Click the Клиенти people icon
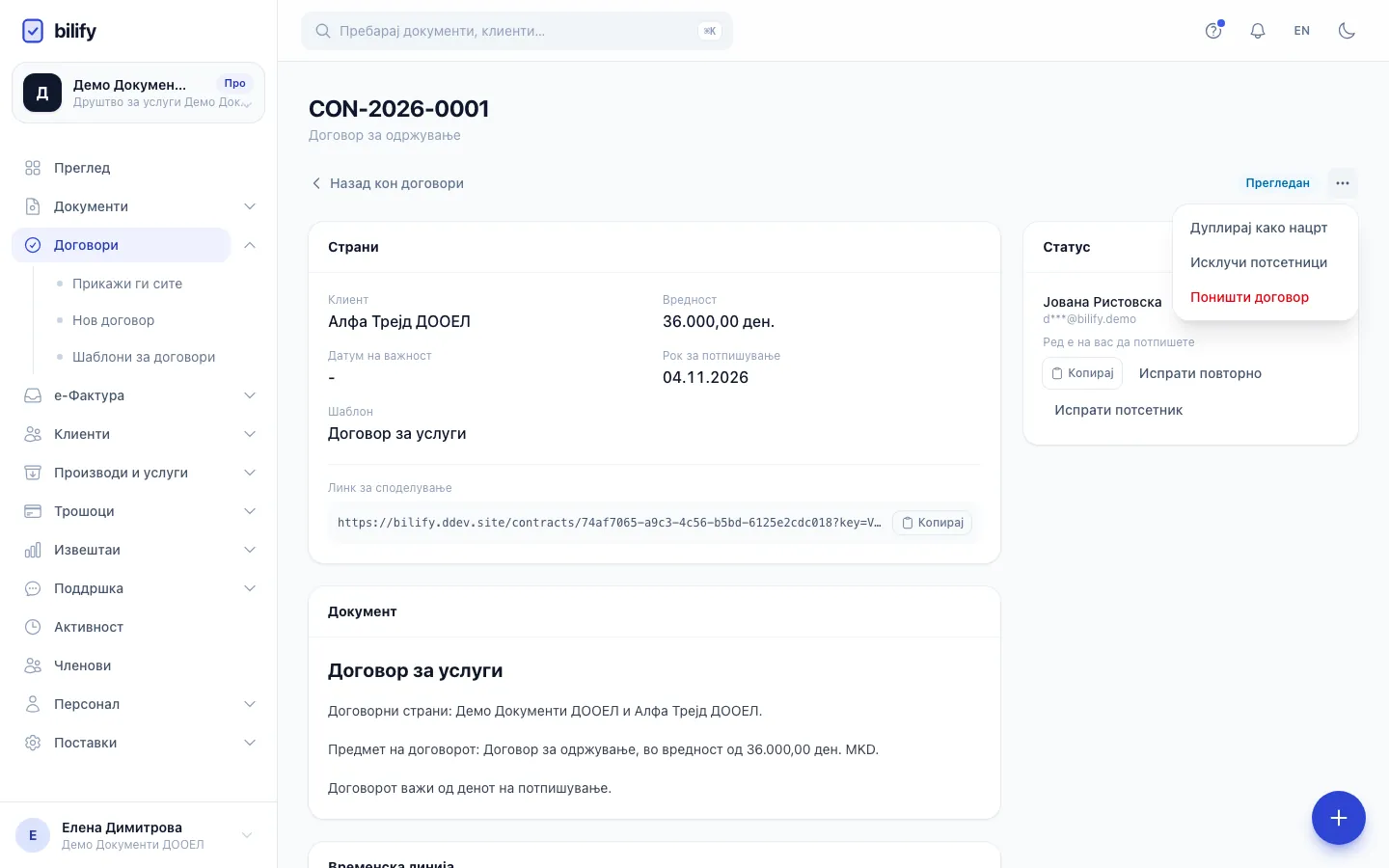The height and width of the screenshot is (868, 1389). (33, 434)
